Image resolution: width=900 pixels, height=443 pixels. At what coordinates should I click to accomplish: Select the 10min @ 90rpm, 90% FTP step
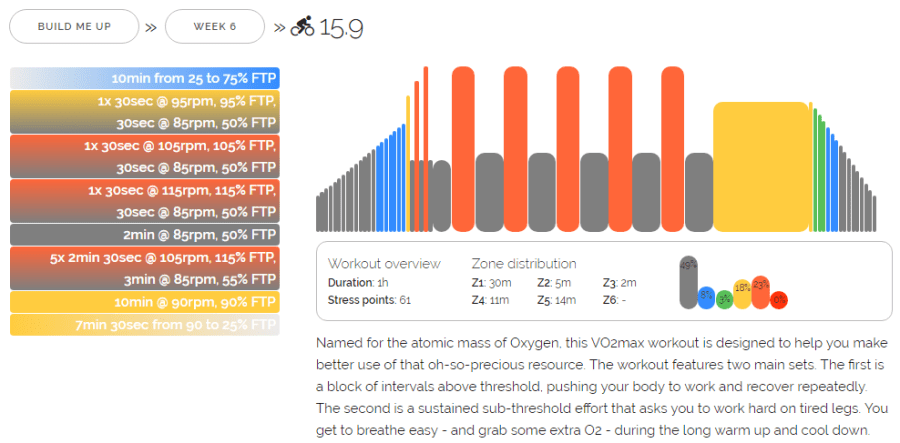click(x=145, y=302)
